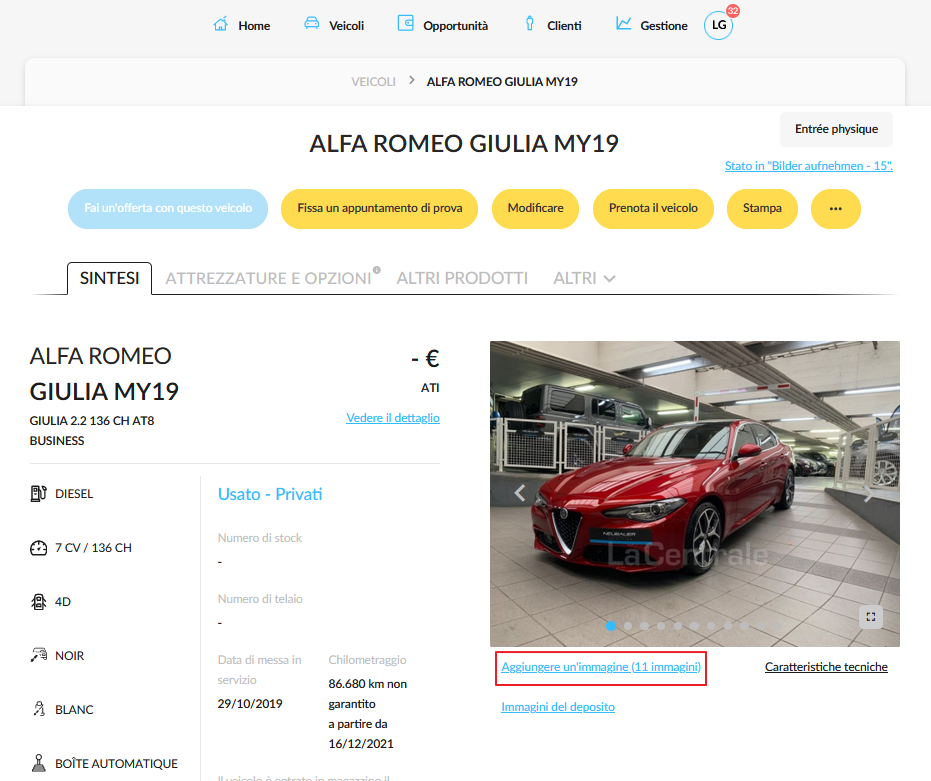Open Immagini del deposito link
This screenshot has width=931, height=781.
click(558, 707)
